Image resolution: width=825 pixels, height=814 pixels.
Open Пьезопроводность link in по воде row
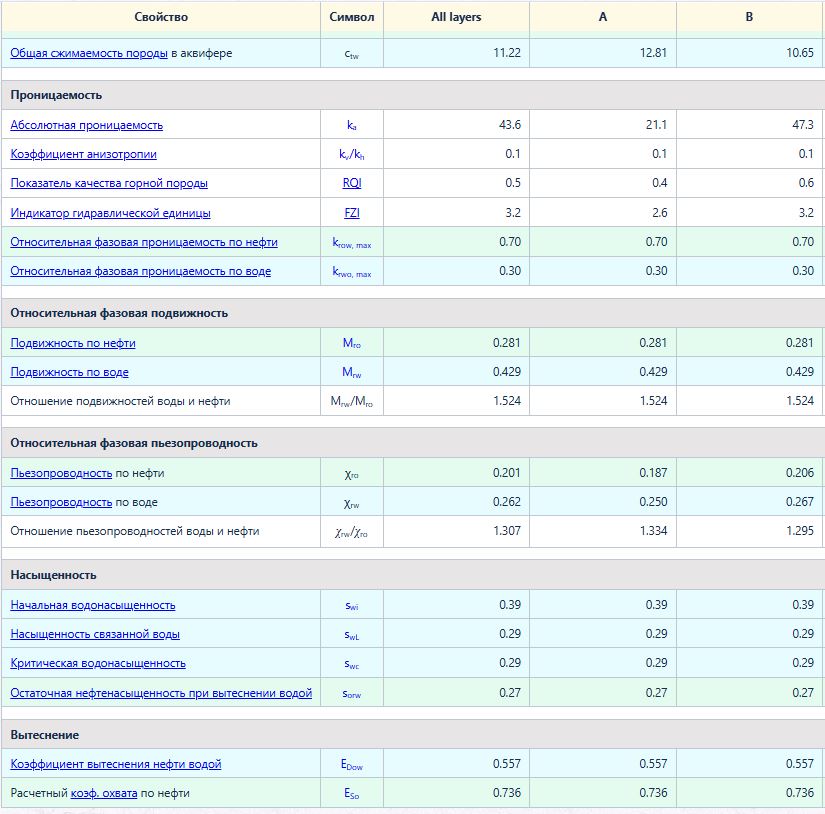(61, 502)
